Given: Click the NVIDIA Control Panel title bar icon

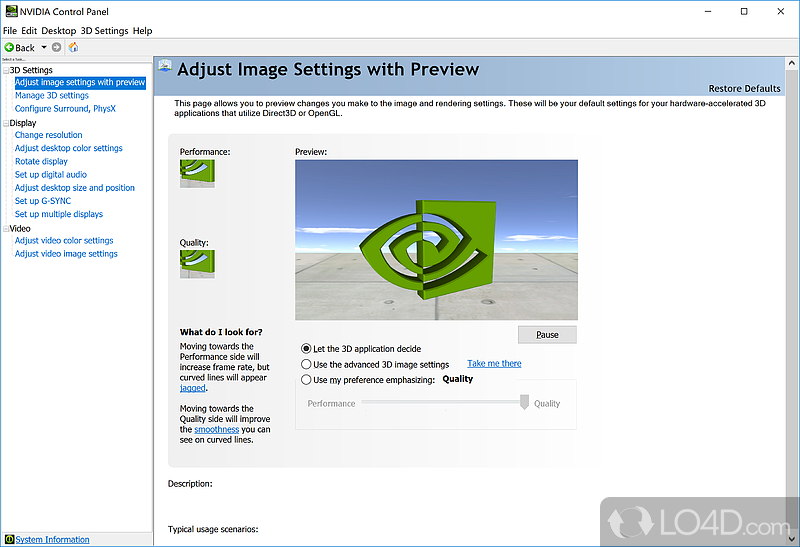Looking at the screenshot, I should 11,11.
